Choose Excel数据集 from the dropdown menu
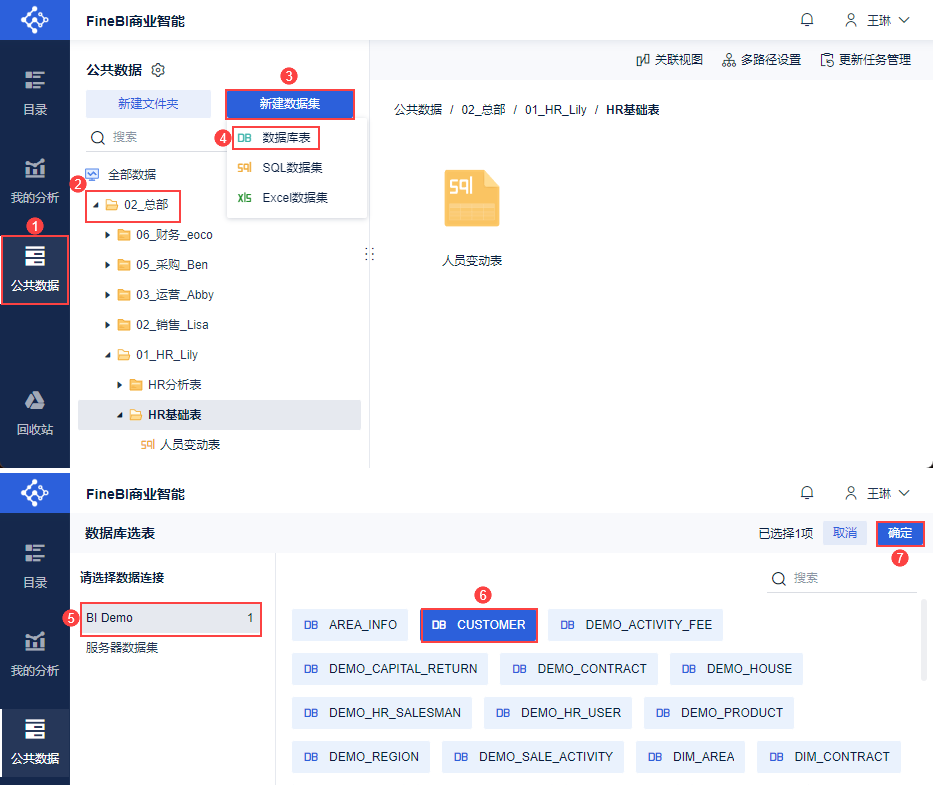The height and width of the screenshot is (785, 933). click(x=297, y=198)
